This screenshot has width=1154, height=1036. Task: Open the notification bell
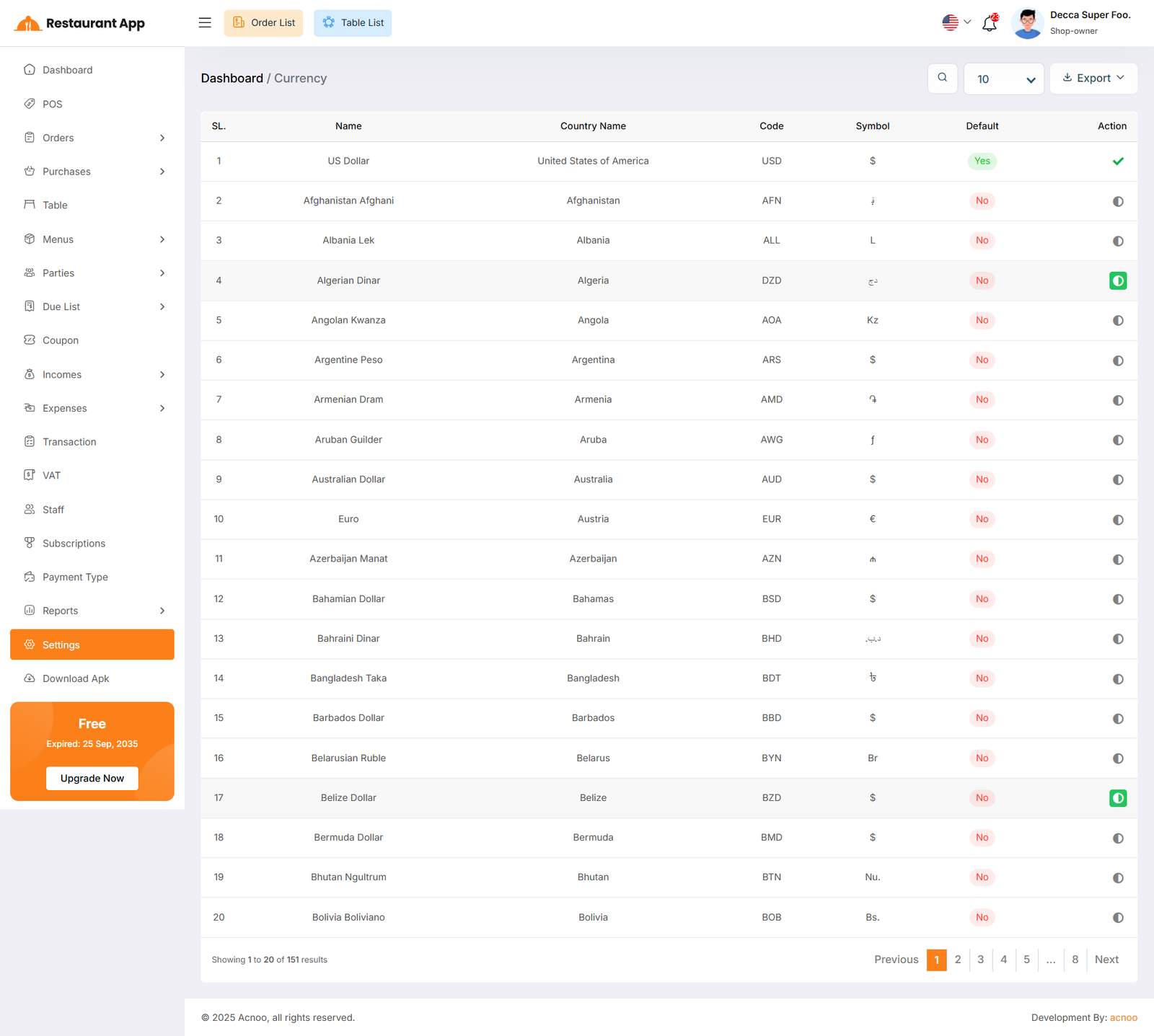coord(990,23)
